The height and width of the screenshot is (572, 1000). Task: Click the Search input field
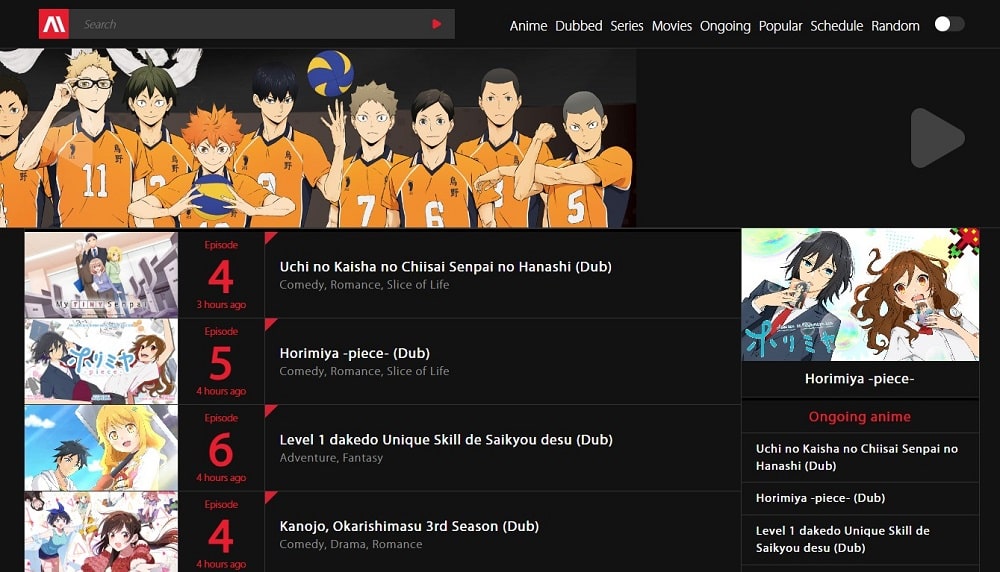[262, 24]
